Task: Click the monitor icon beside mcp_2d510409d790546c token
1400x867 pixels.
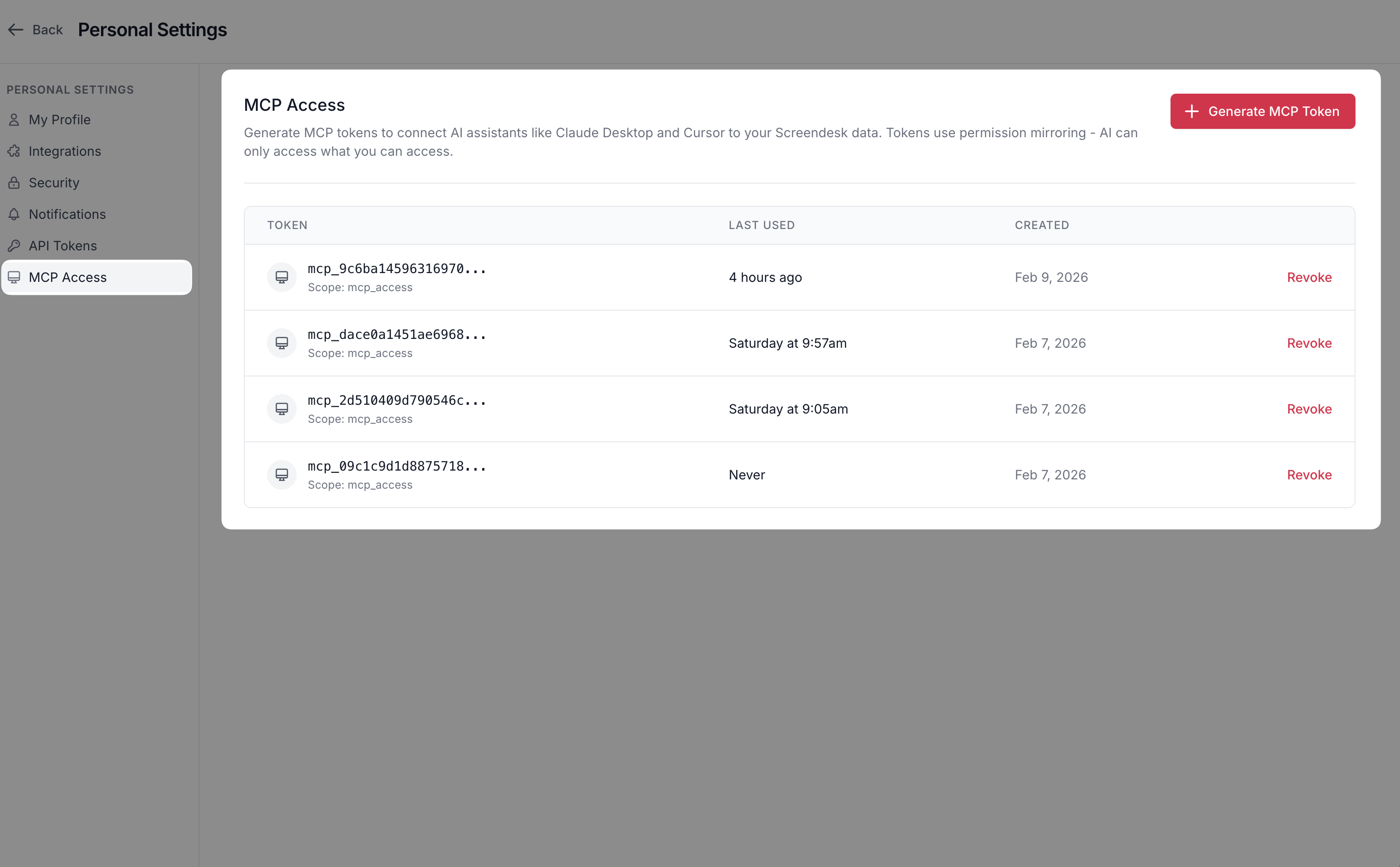Action: coord(281,409)
